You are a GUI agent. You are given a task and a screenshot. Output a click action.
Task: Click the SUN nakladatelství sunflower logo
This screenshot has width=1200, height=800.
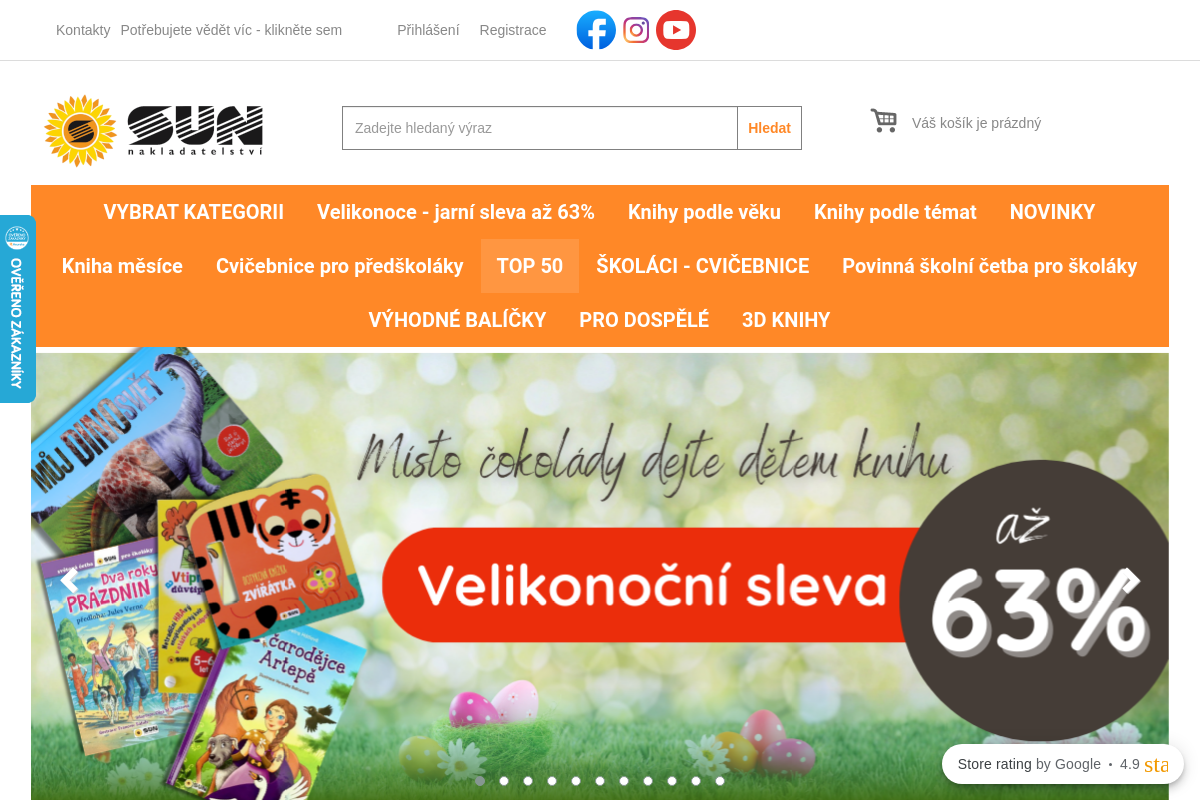pos(153,130)
